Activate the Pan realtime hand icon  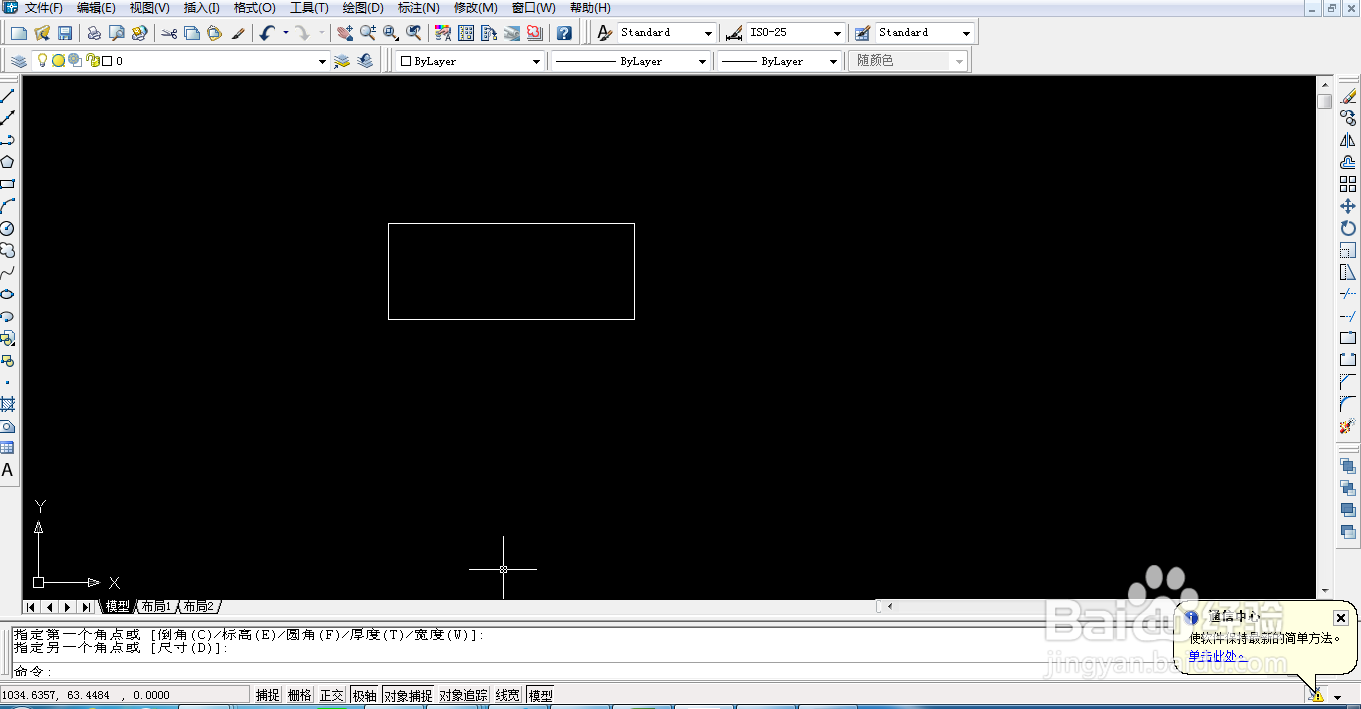(x=344, y=33)
